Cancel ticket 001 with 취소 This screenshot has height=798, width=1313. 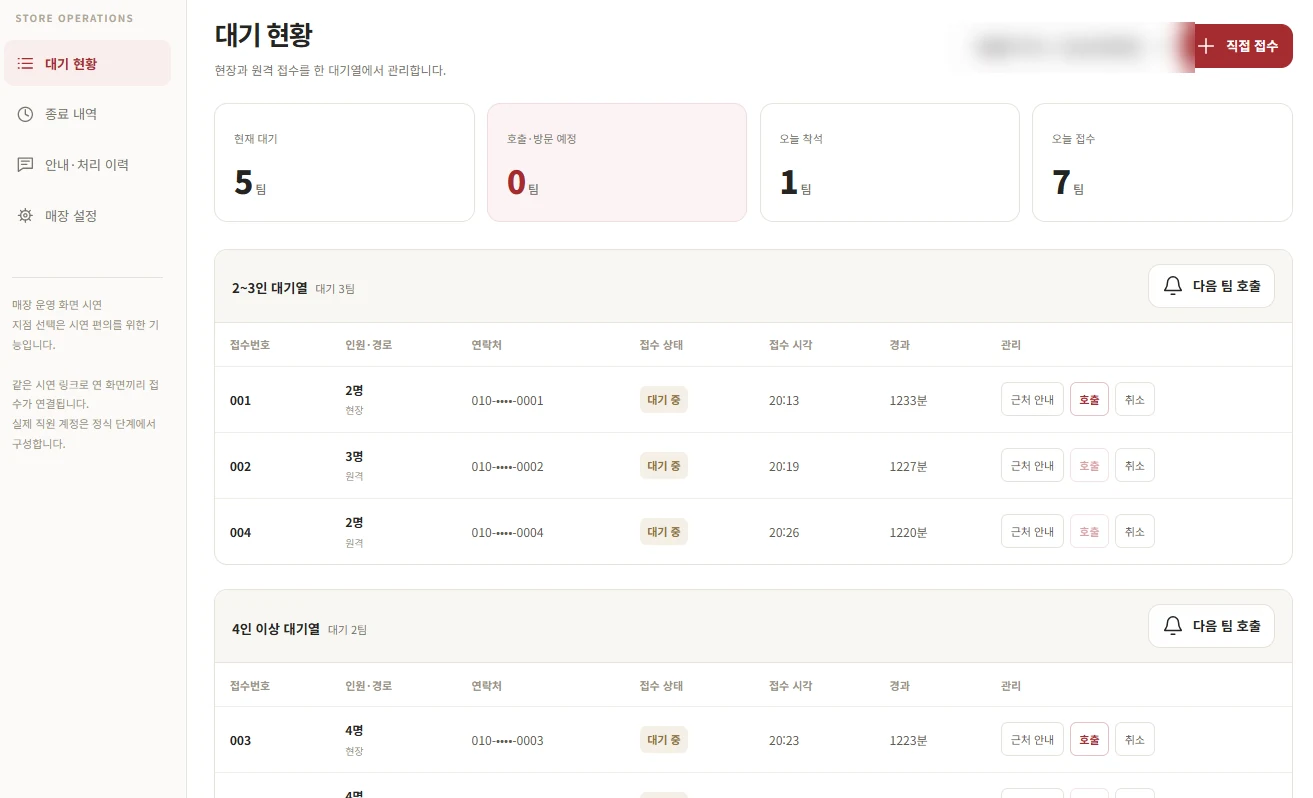(x=1135, y=400)
